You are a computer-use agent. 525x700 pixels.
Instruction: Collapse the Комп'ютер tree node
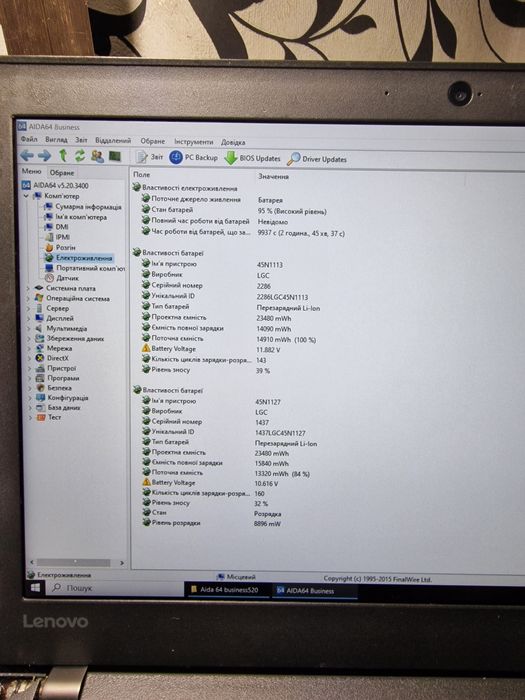(26, 196)
